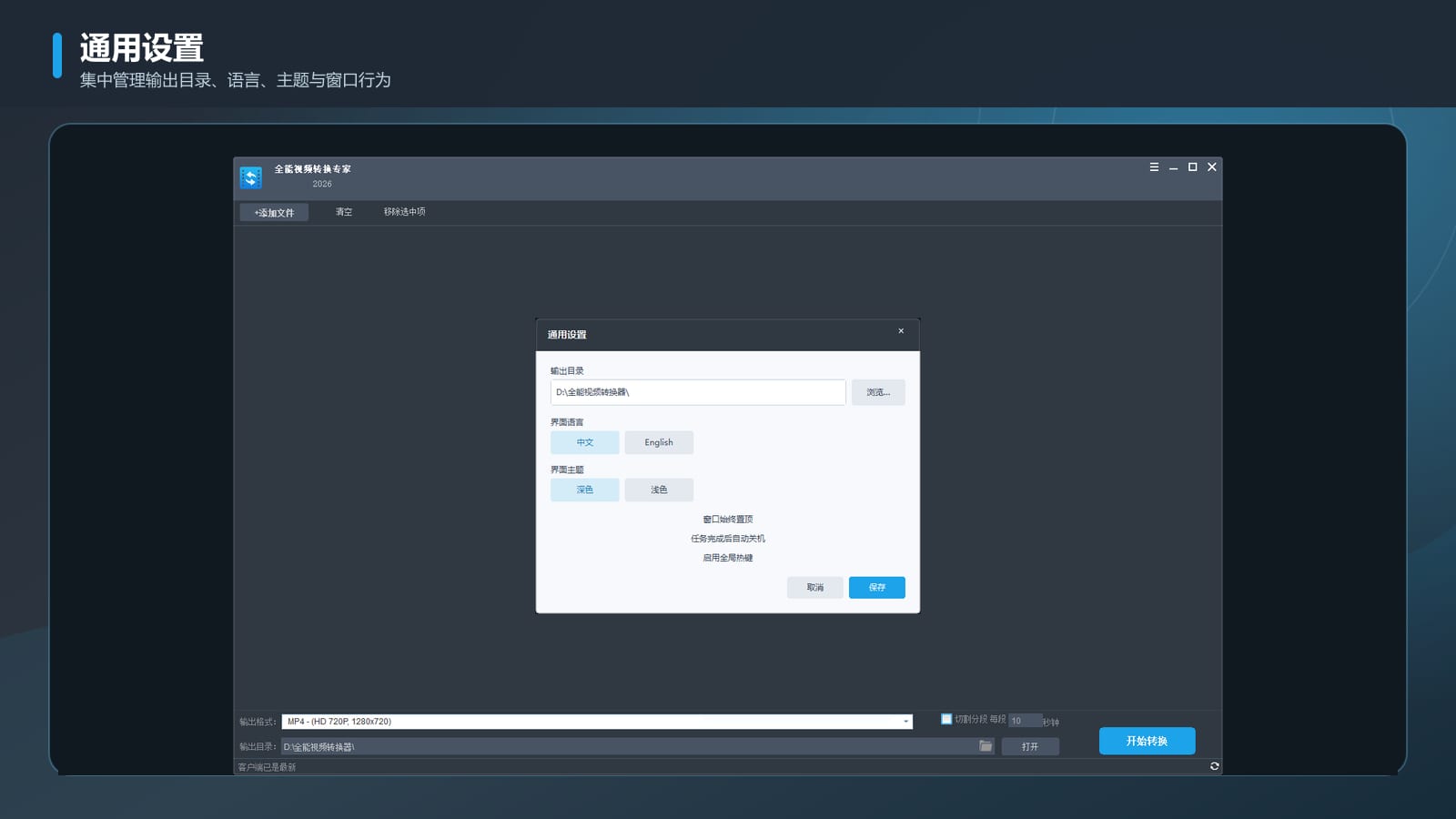1456x819 pixels.
Task: Toggle 任务完成后自动关机 option
Action: pyautogui.click(x=728, y=539)
